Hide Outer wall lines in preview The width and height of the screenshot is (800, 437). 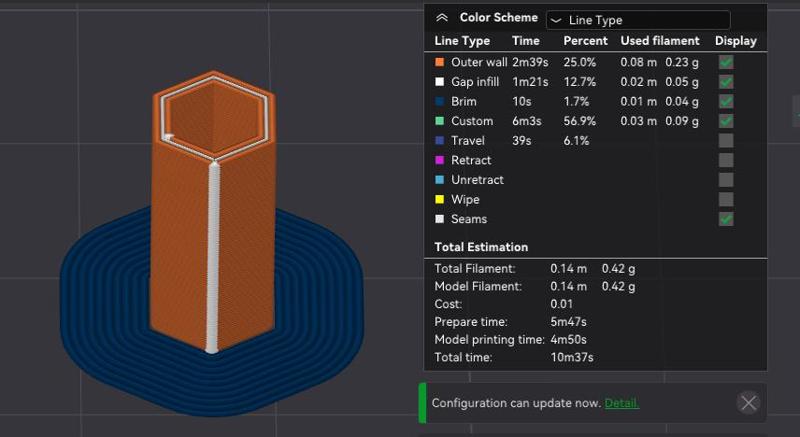[x=726, y=62]
